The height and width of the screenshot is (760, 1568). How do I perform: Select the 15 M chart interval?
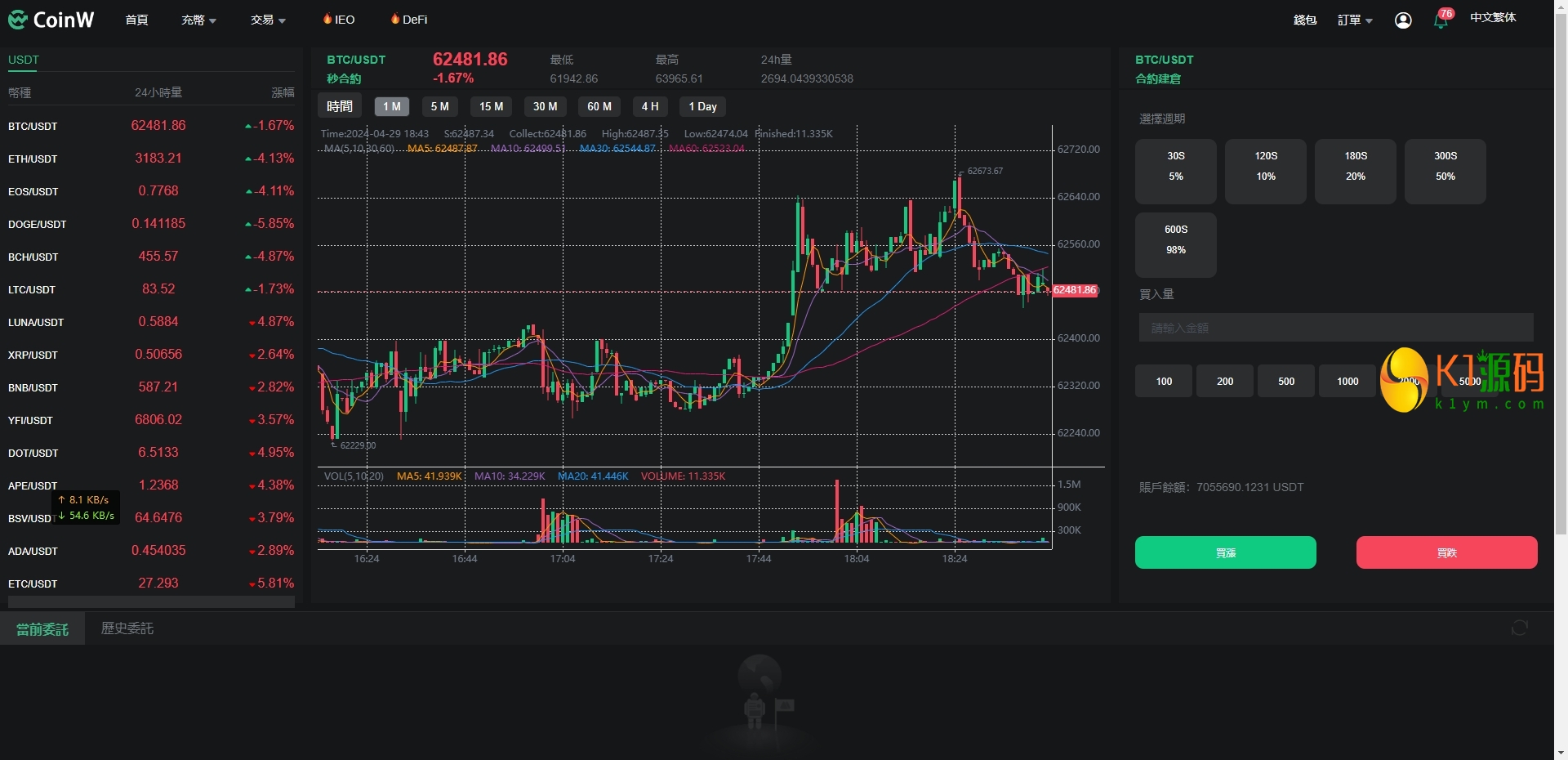(x=492, y=106)
